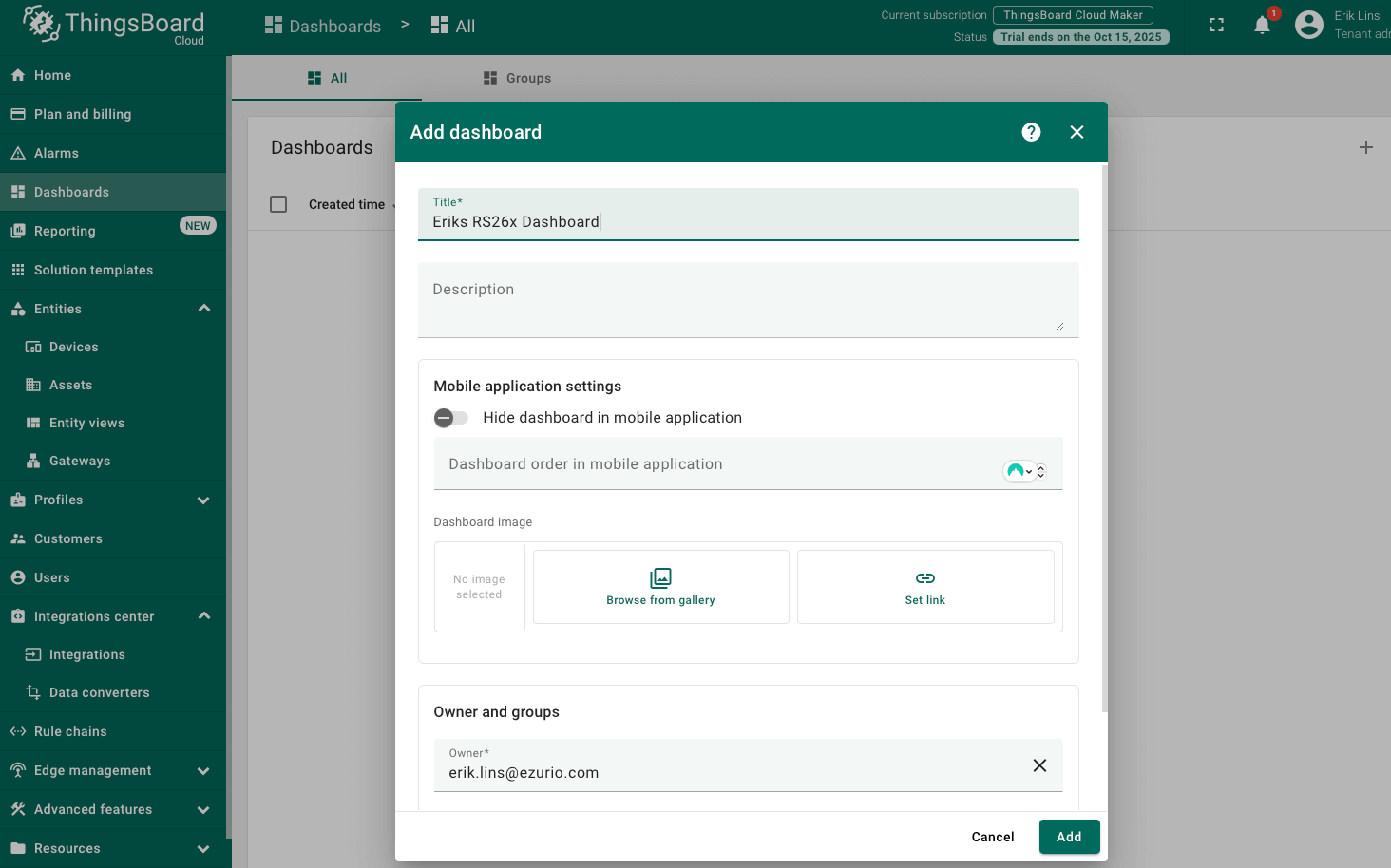Click the Description text field
The height and width of the screenshot is (868, 1391).
[x=747, y=299]
